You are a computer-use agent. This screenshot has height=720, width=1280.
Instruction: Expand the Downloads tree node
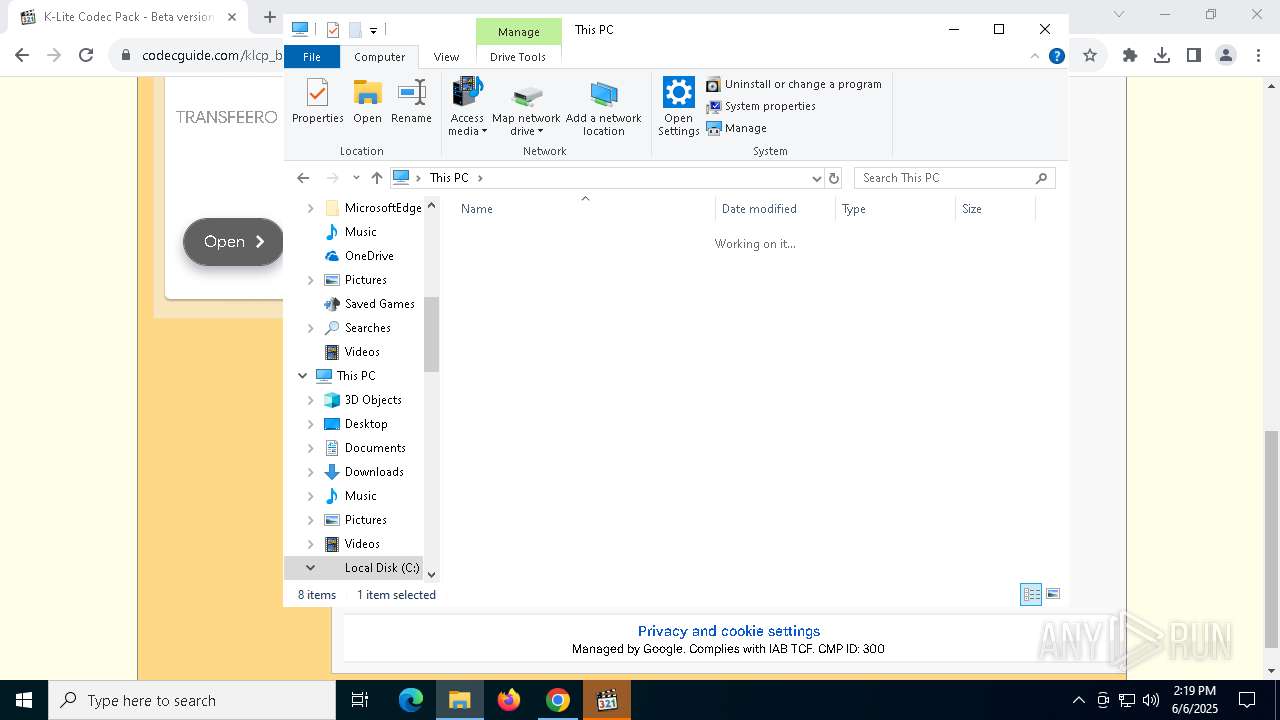click(x=310, y=472)
